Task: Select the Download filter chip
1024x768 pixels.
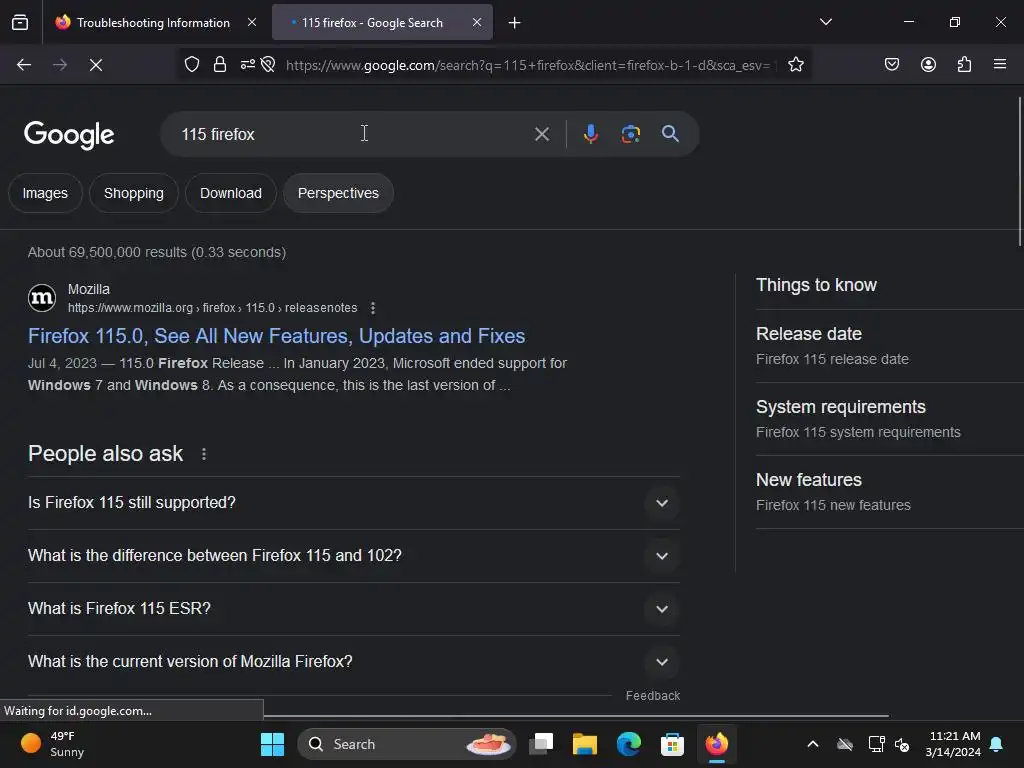Action: click(231, 193)
